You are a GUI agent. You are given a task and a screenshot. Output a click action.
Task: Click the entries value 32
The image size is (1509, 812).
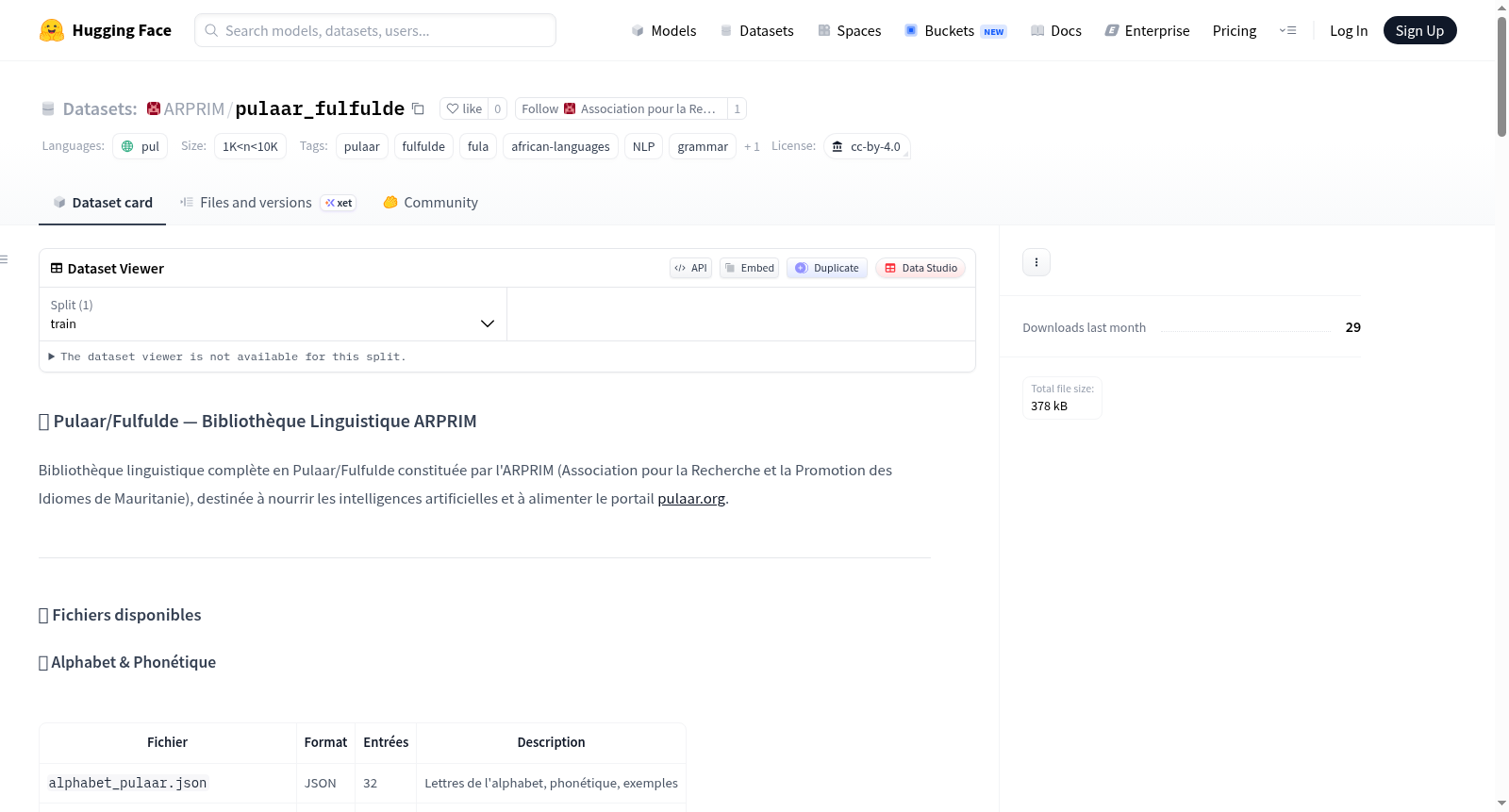pos(370,783)
